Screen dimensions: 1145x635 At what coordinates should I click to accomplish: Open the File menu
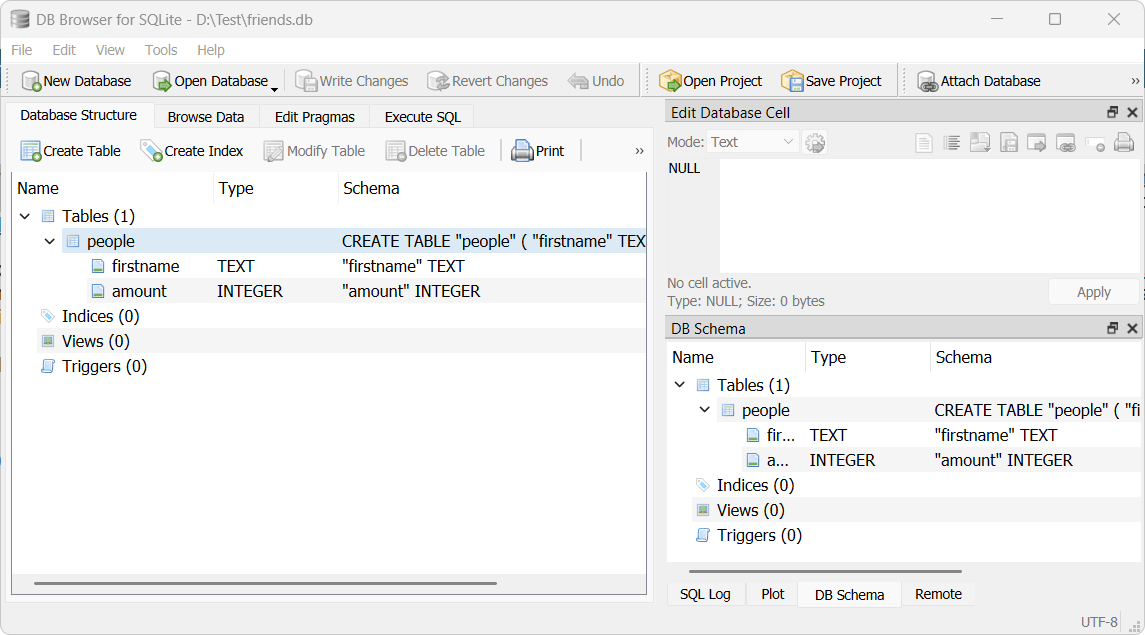pyautogui.click(x=22, y=50)
